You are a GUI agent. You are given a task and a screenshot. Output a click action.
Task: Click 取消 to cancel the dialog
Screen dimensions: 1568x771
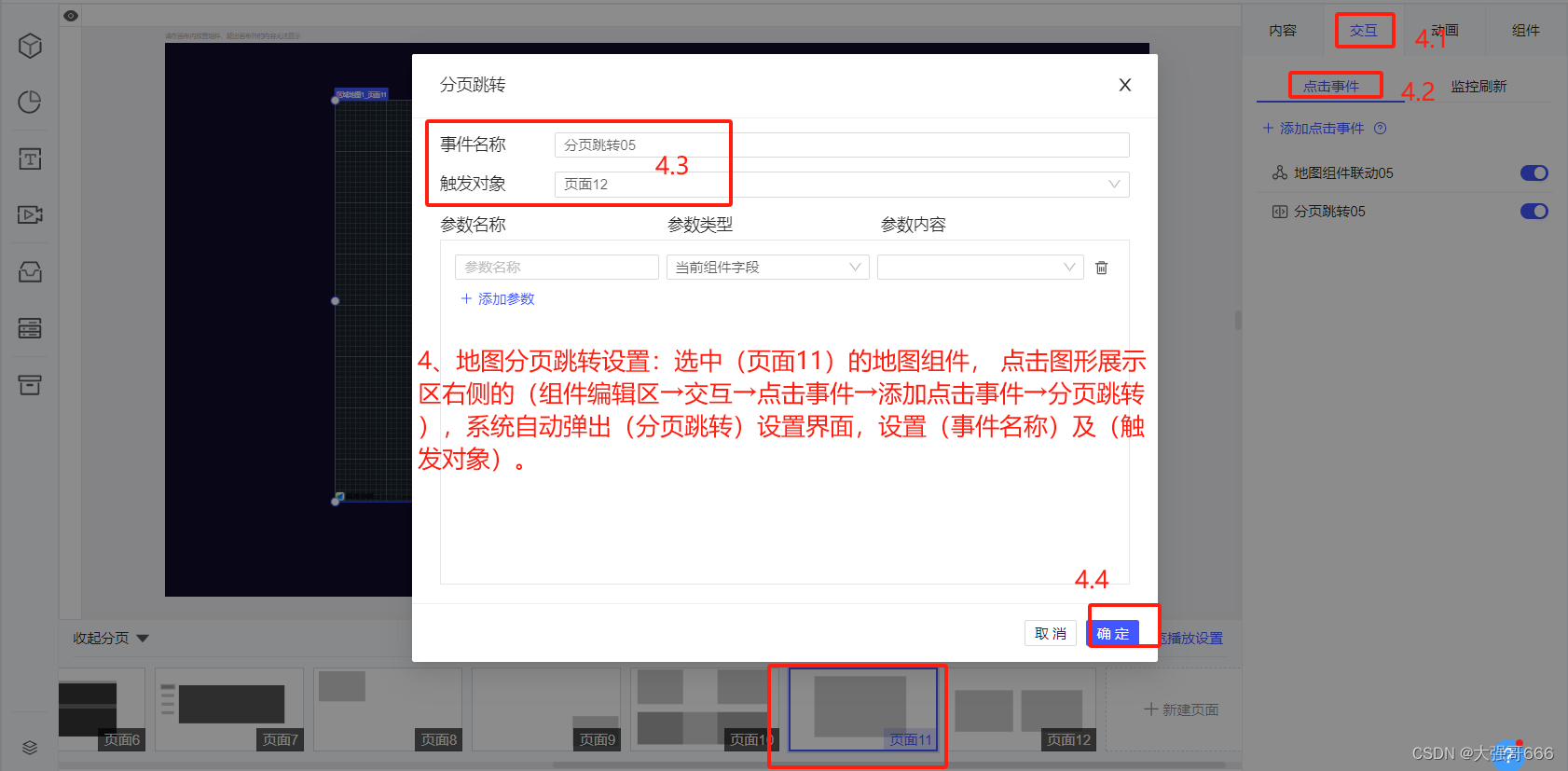tap(1051, 633)
